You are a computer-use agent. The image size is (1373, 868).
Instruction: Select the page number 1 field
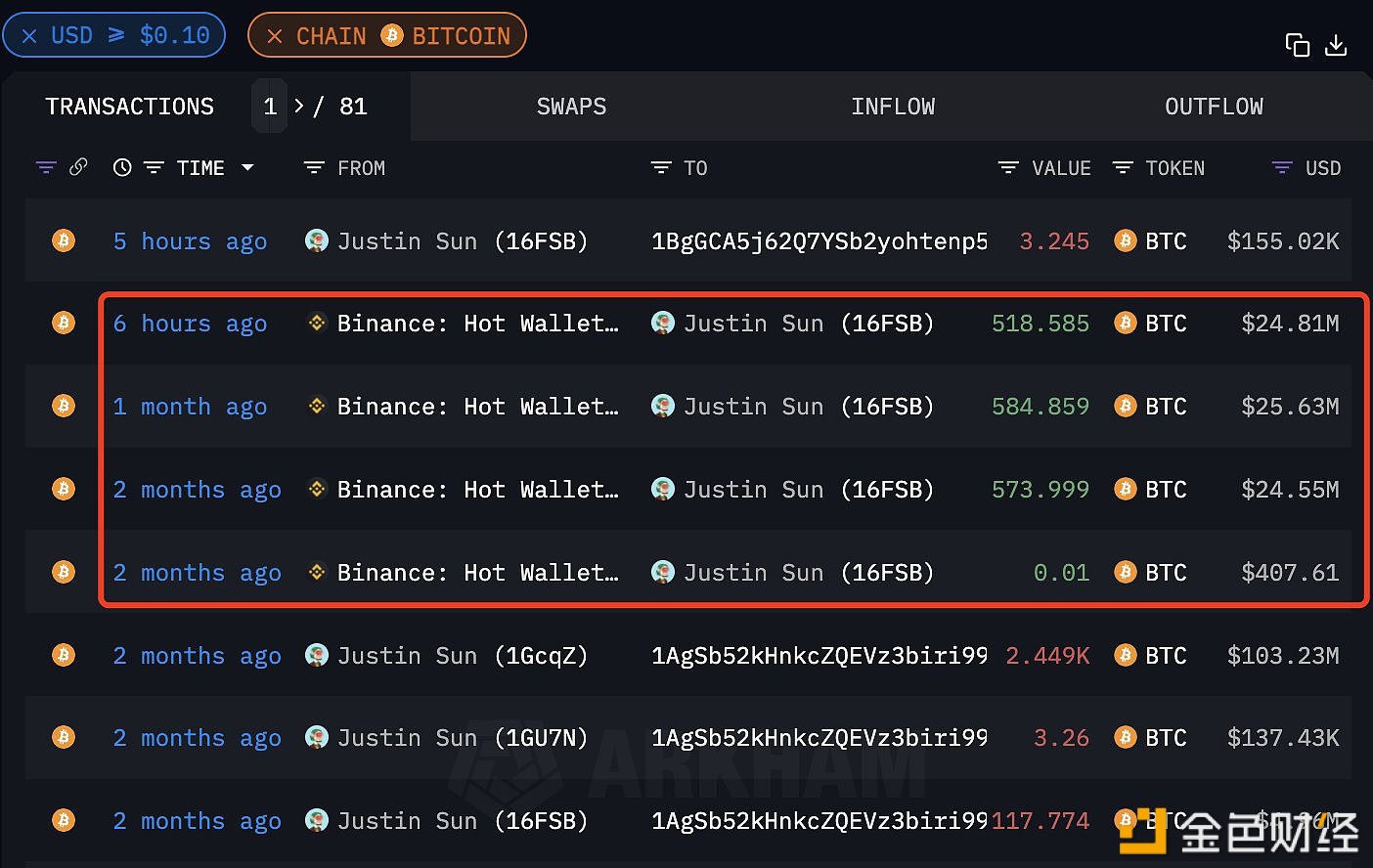[x=270, y=107]
